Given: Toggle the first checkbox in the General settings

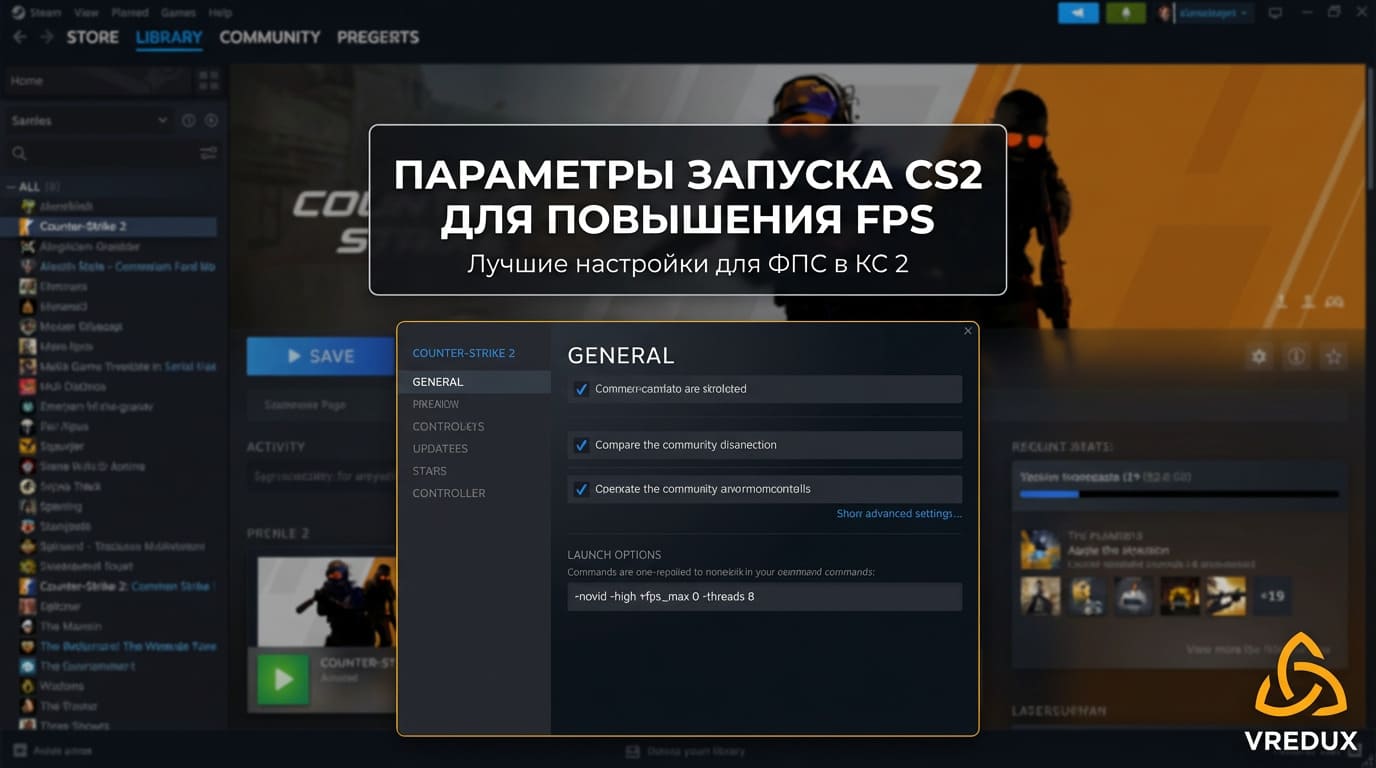Looking at the screenshot, I should 581,389.
